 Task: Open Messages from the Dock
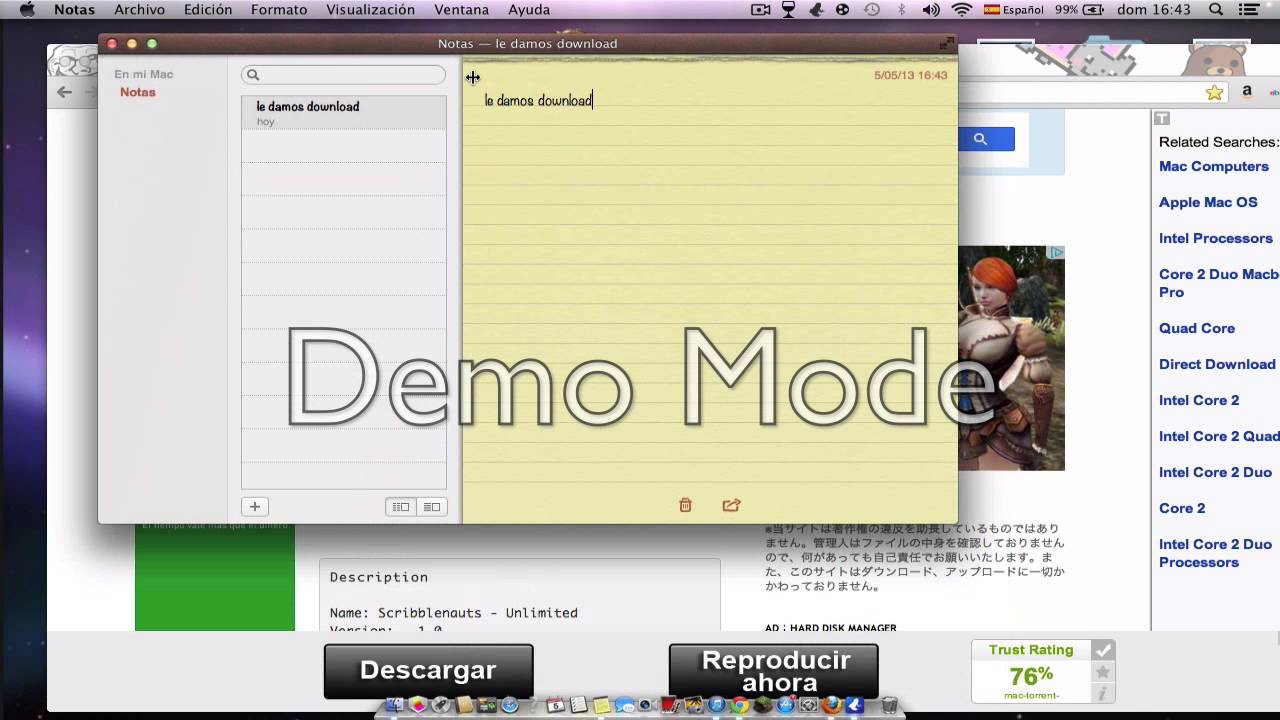click(x=625, y=706)
